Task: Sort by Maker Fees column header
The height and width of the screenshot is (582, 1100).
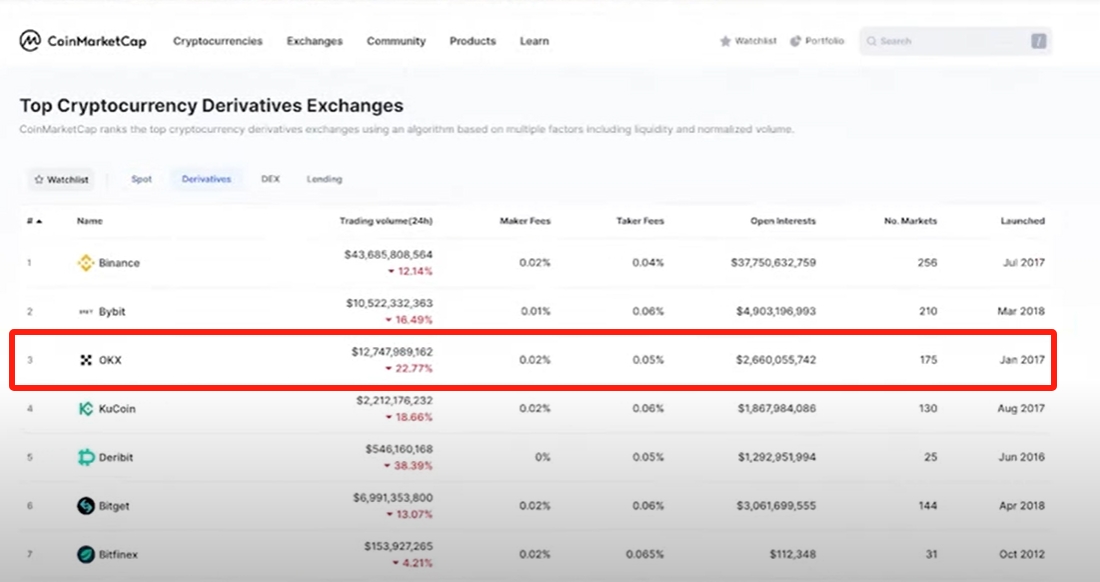Action: pyautogui.click(x=525, y=221)
